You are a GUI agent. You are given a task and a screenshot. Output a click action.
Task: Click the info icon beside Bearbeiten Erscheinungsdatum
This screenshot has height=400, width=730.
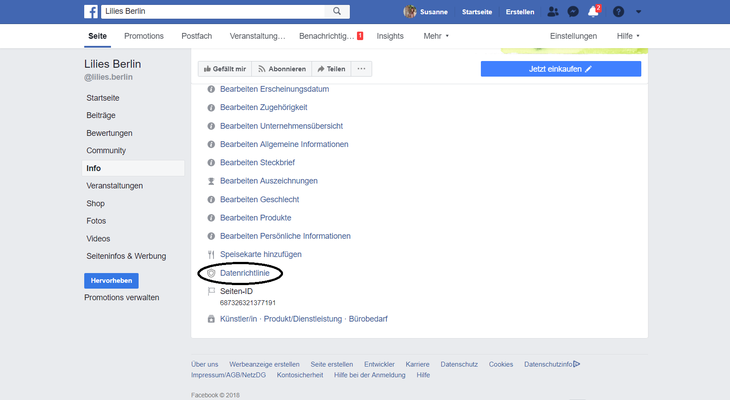[211, 89]
